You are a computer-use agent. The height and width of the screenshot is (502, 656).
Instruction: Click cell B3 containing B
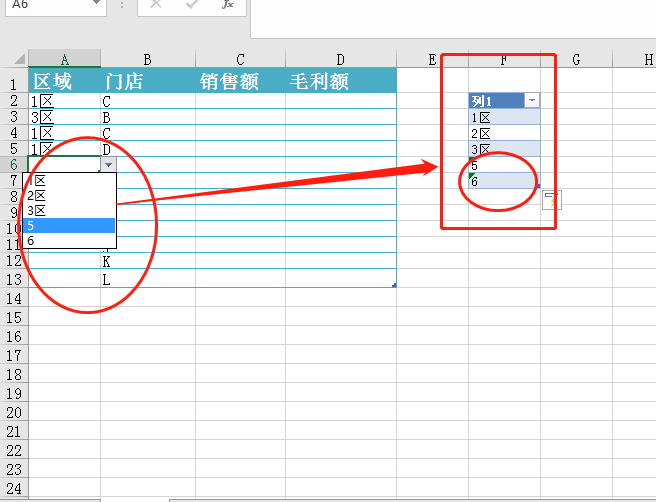(x=148, y=117)
